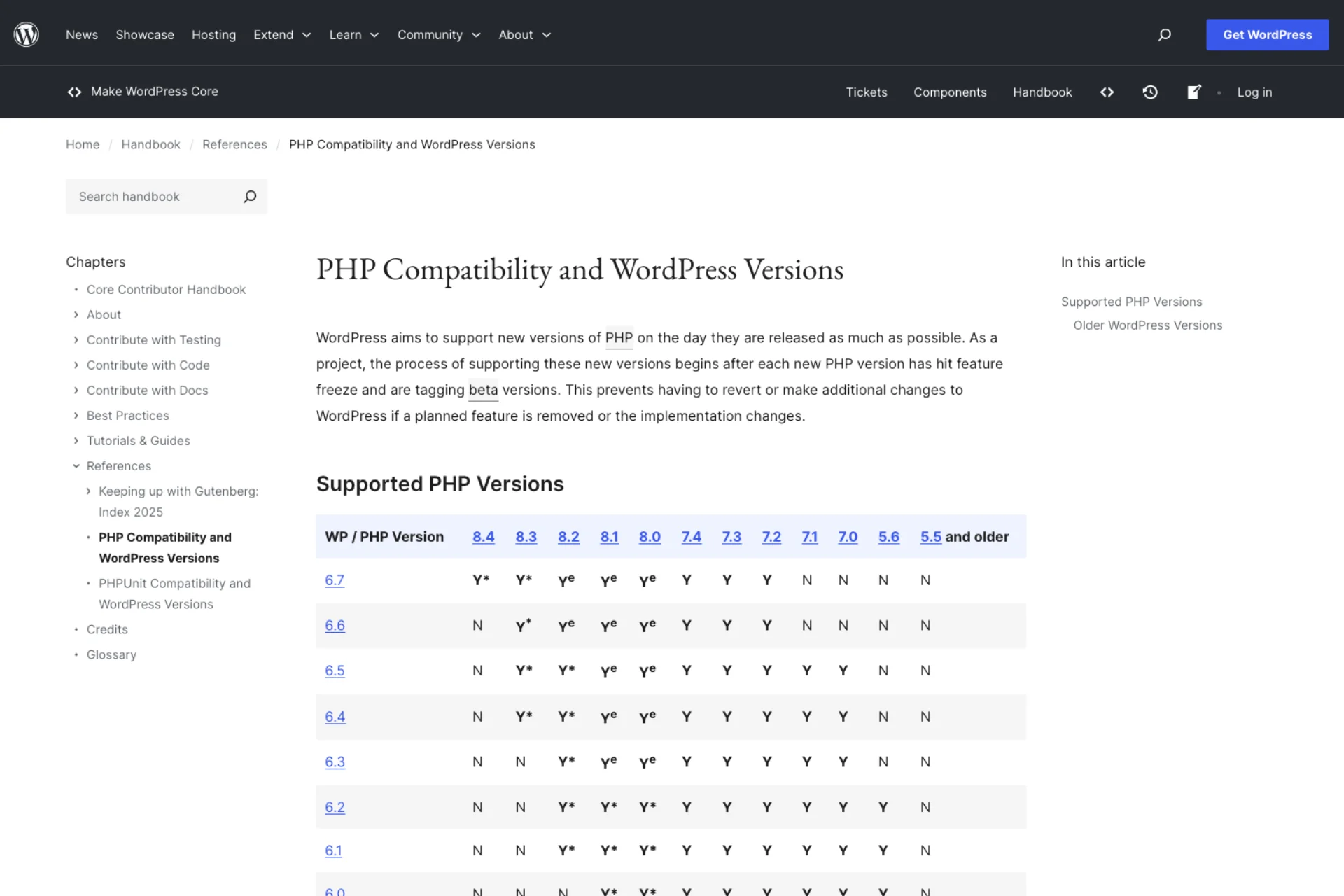
Task: Open PHP 7.2 column header link
Action: (771, 537)
